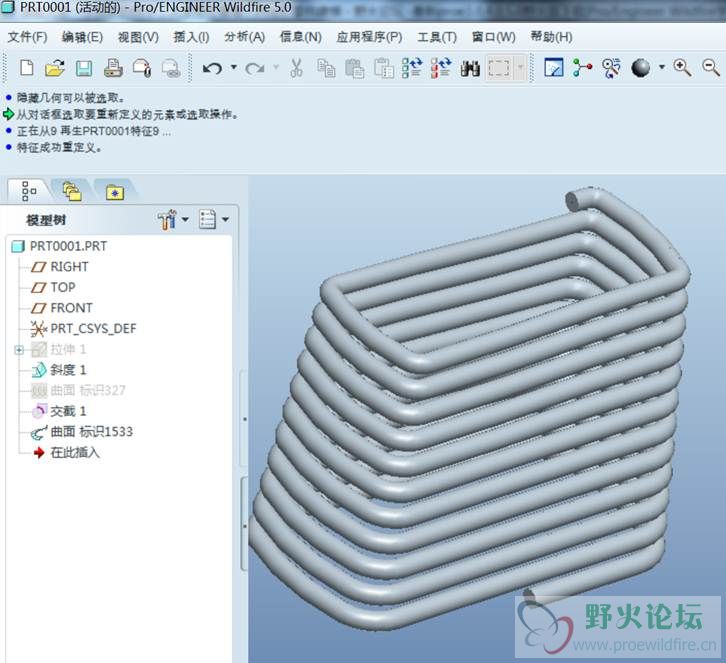This screenshot has height=663, width=726.
Task: Click the Paste icon
Action: click(x=355, y=68)
